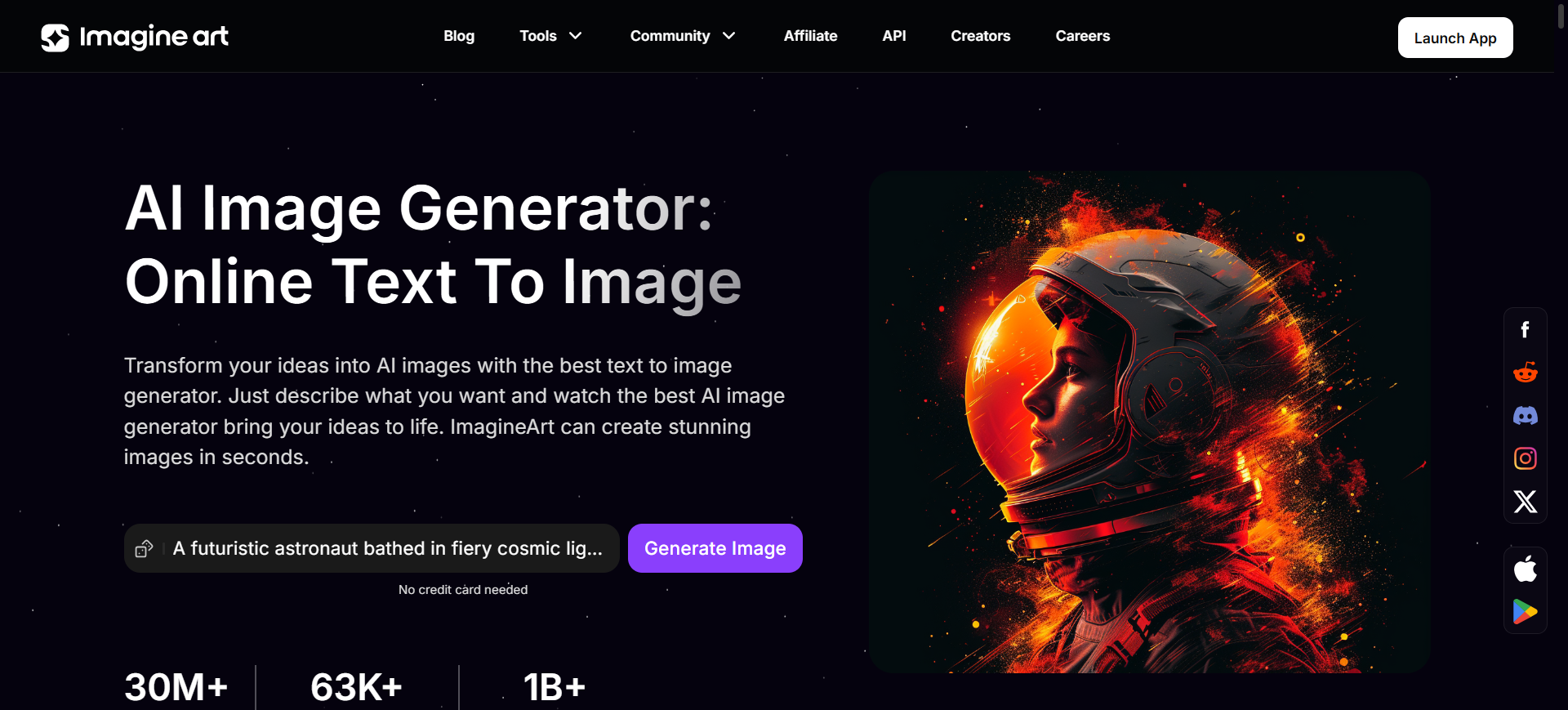Open the Reddit social icon

pyautogui.click(x=1525, y=373)
